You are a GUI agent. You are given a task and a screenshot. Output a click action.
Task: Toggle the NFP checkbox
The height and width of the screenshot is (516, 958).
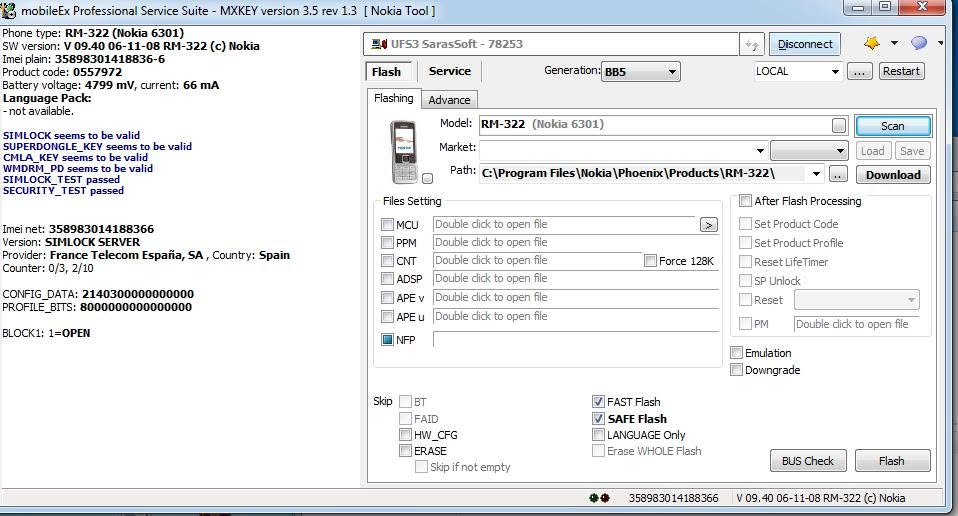coord(387,340)
